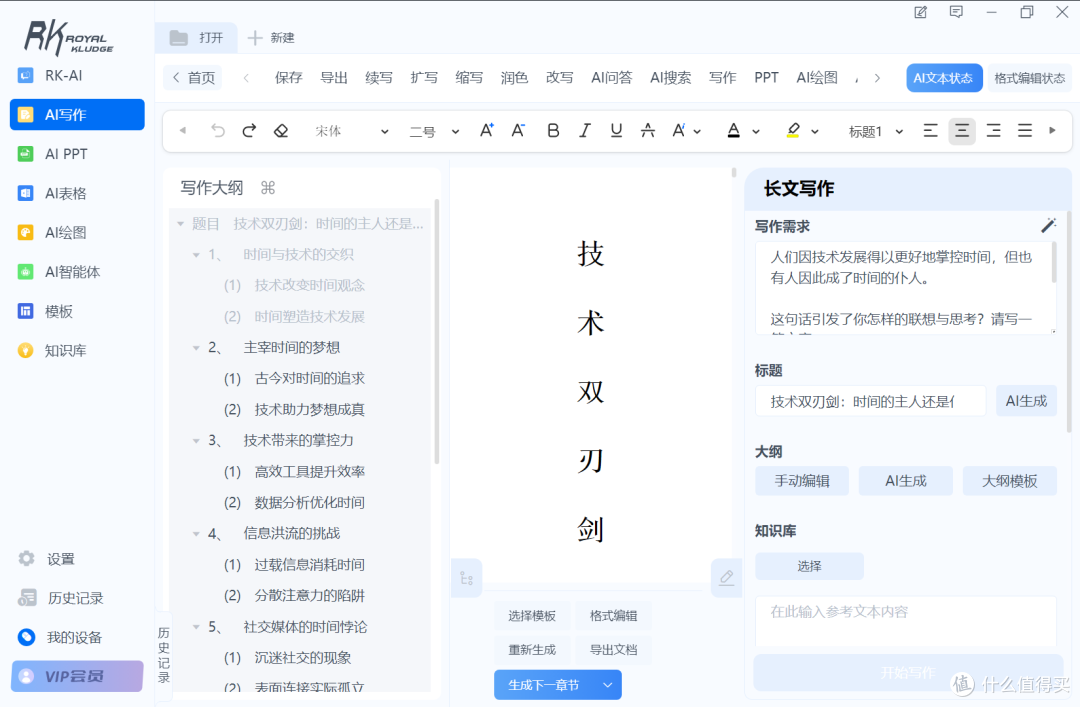Viewport: 1080px width, 707px height.
Task: Align text left
Action: tap(931, 130)
